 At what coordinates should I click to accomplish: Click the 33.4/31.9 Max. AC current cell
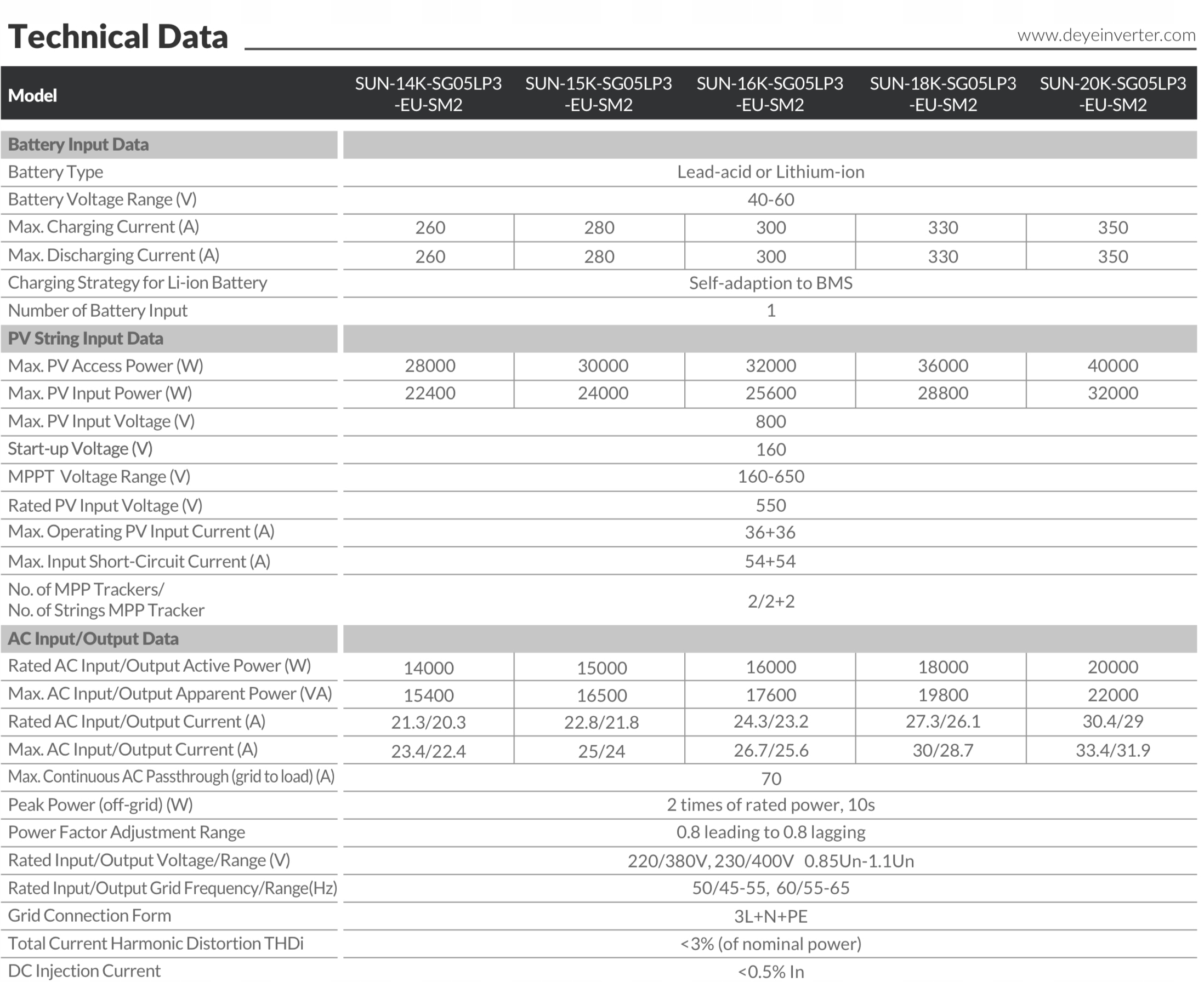[1112, 751]
